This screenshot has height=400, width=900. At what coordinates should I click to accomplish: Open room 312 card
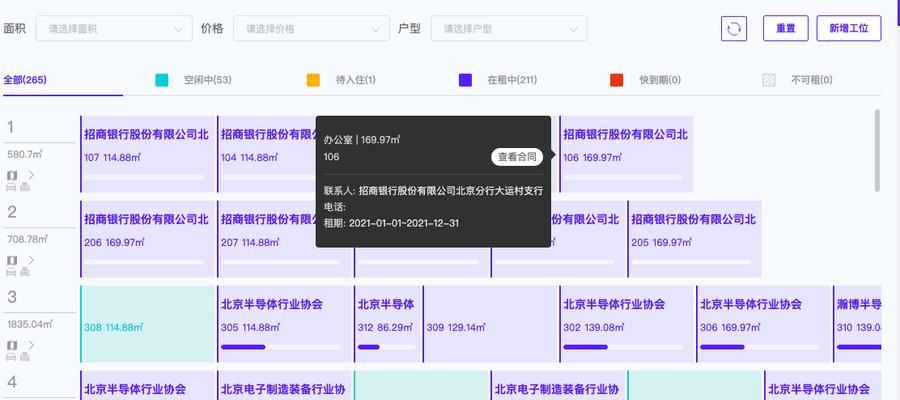click(x=387, y=324)
